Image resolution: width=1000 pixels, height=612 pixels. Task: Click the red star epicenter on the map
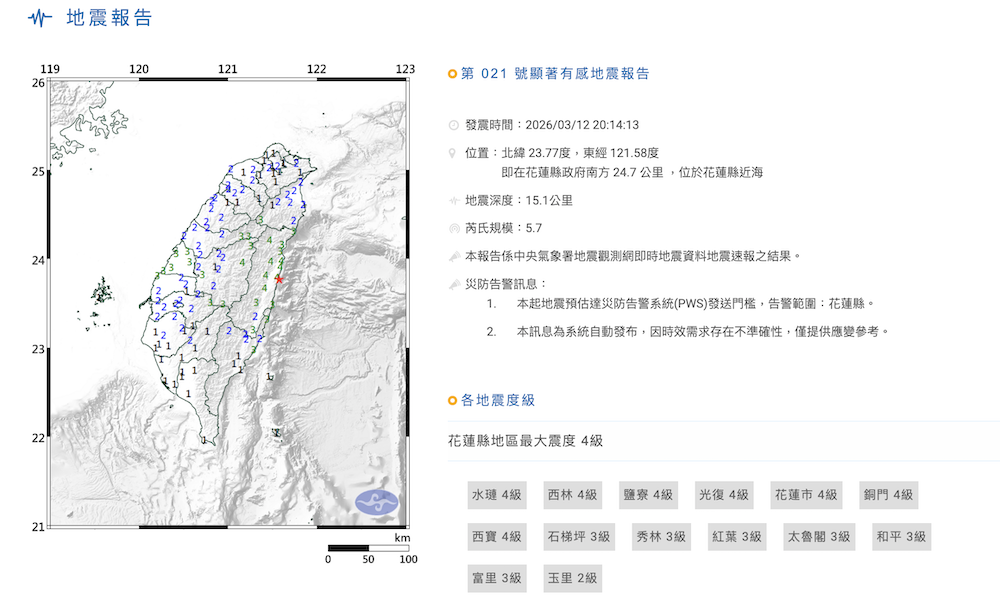pyautogui.click(x=281, y=281)
